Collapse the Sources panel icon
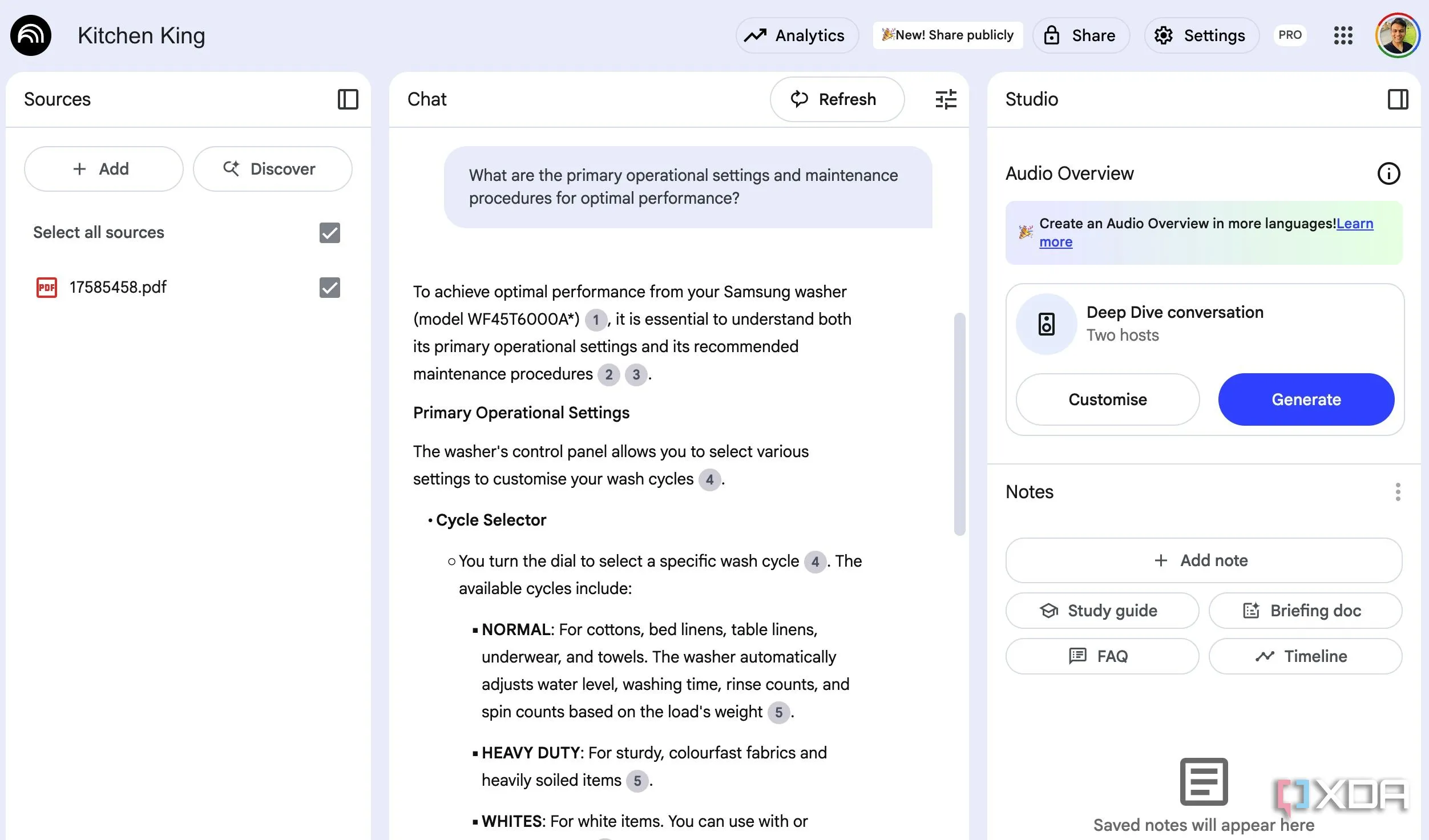The image size is (1429, 840). point(348,99)
